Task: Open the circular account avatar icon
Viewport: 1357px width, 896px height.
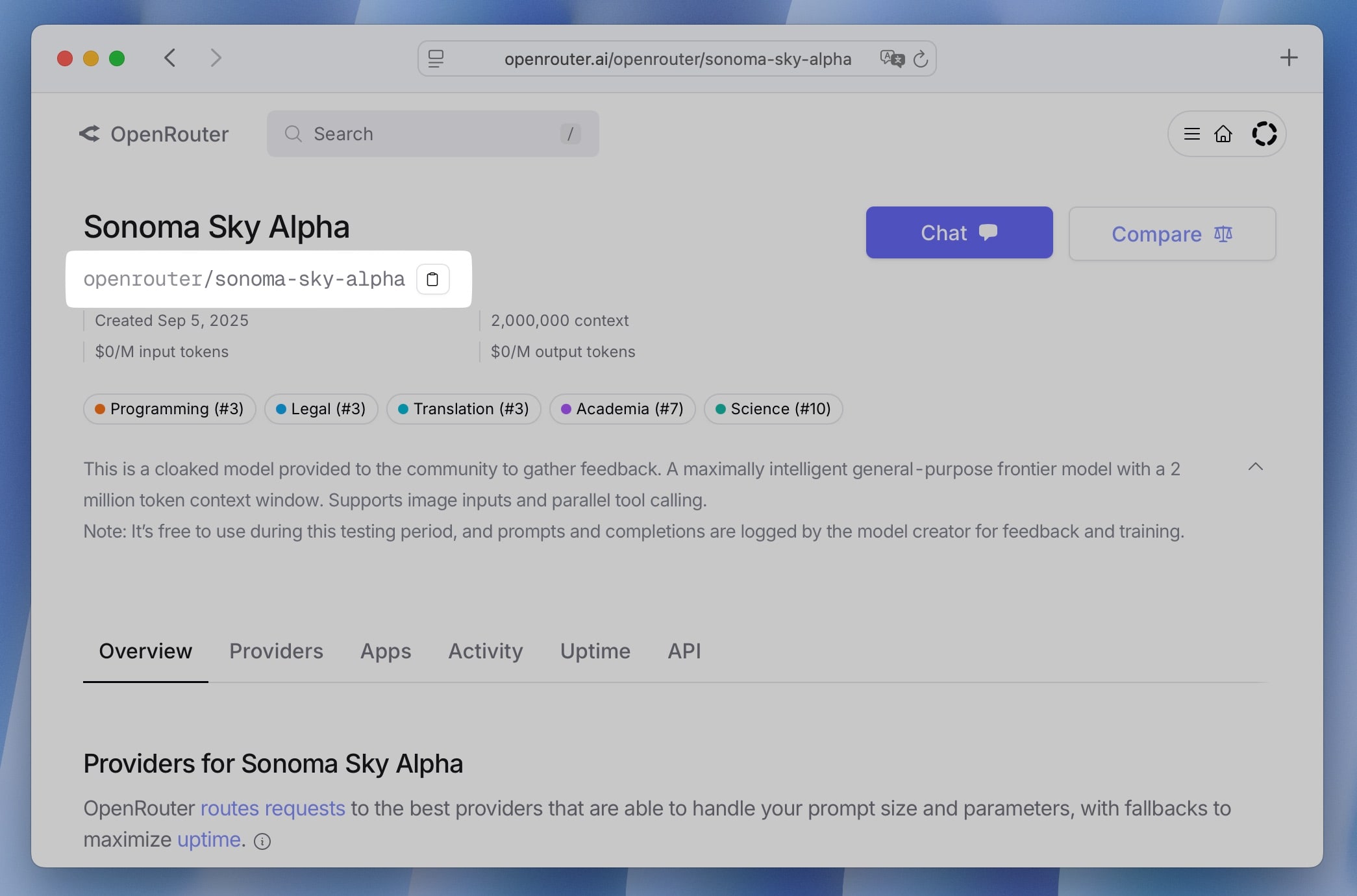Action: coord(1264,134)
